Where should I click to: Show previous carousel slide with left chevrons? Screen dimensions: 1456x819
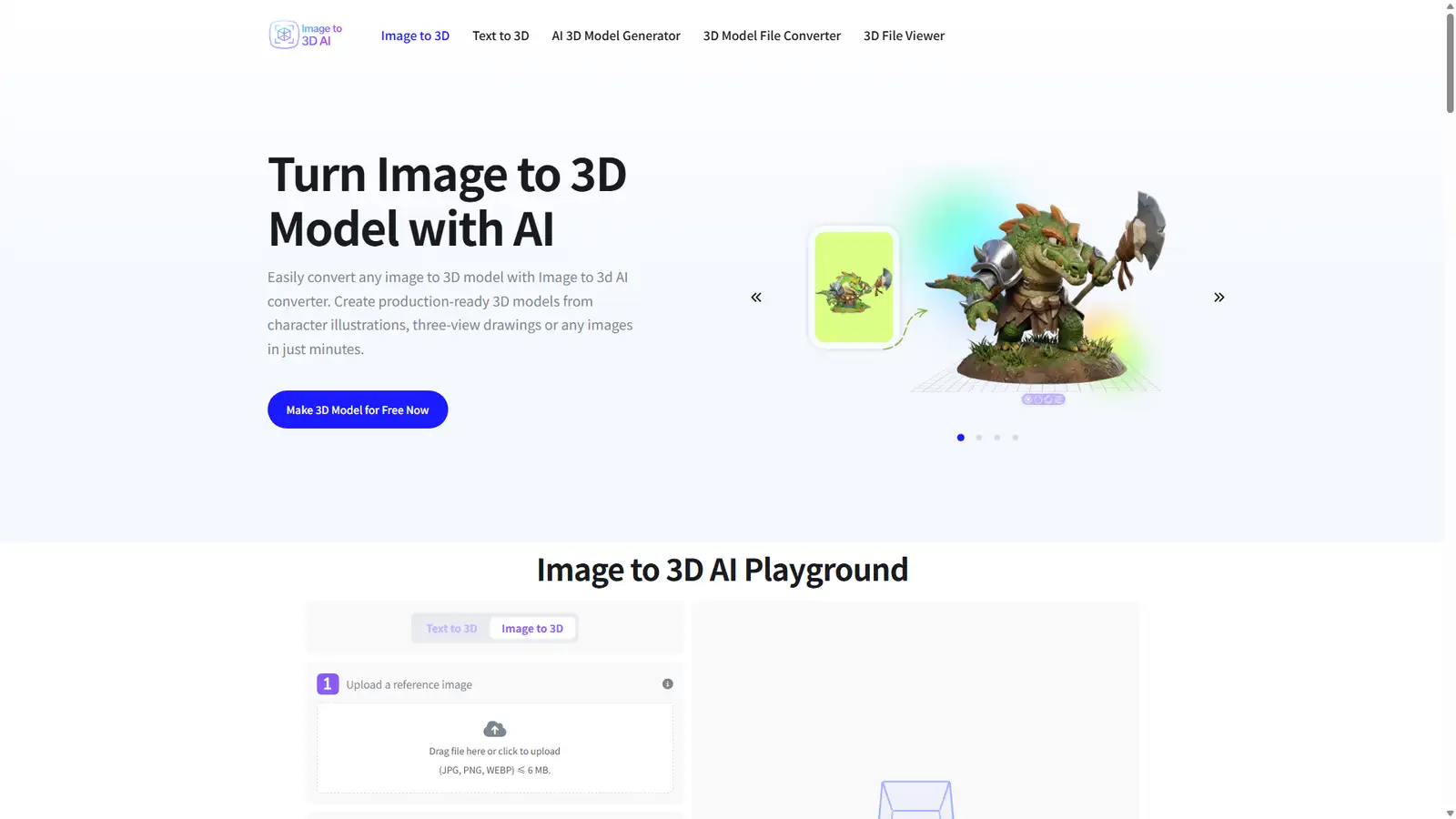tap(756, 298)
